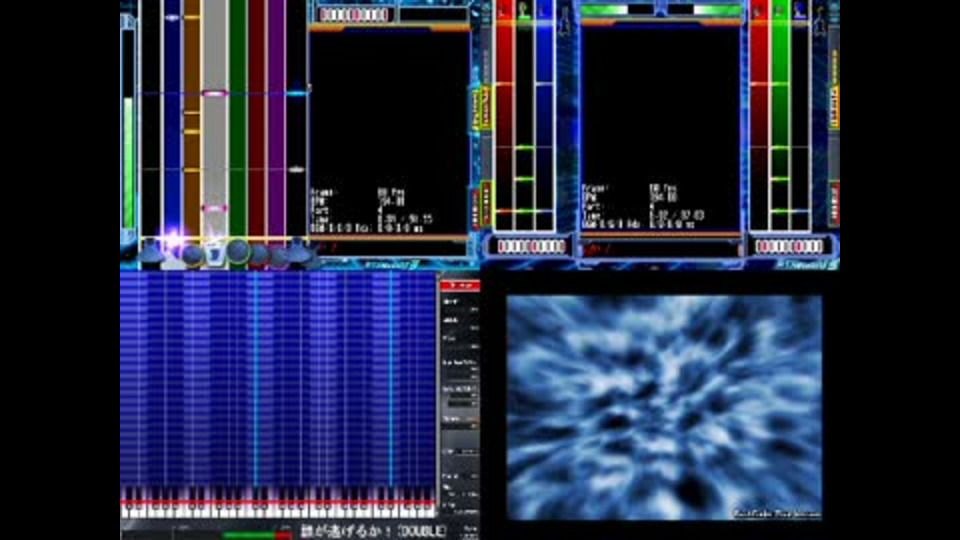Select the 7-key panel's green note lane
The width and height of the screenshot is (960, 540).
(x=238, y=119)
